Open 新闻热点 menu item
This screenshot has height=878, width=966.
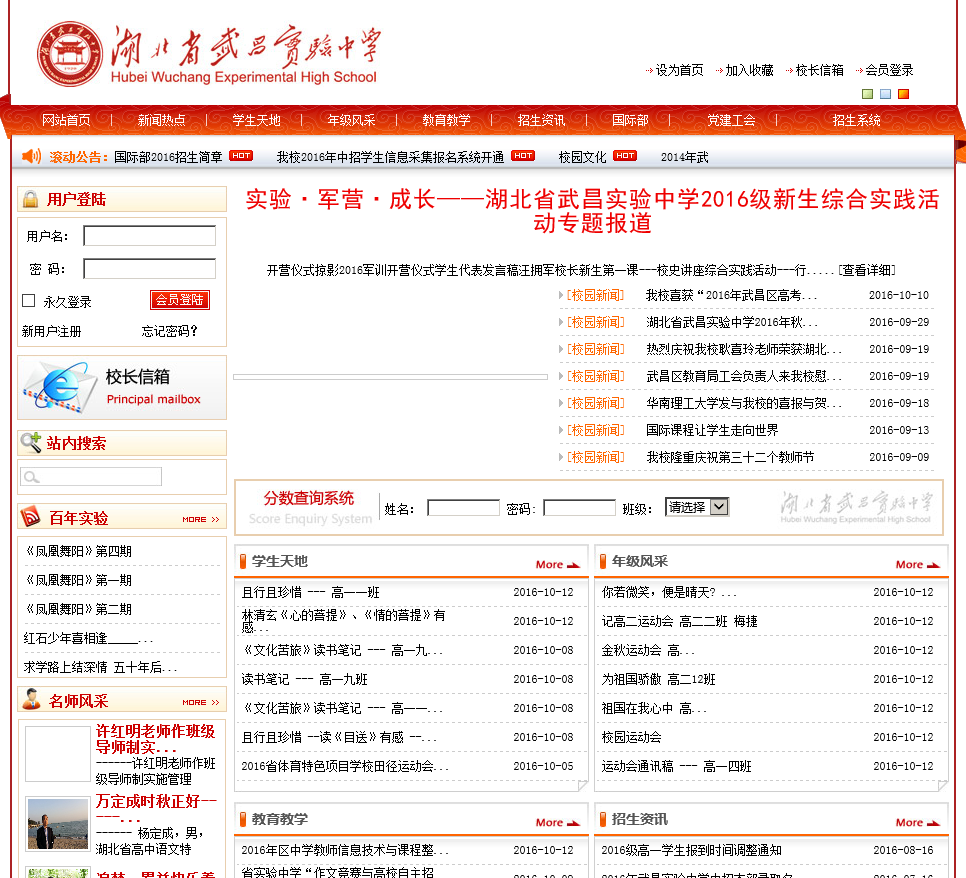point(161,120)
